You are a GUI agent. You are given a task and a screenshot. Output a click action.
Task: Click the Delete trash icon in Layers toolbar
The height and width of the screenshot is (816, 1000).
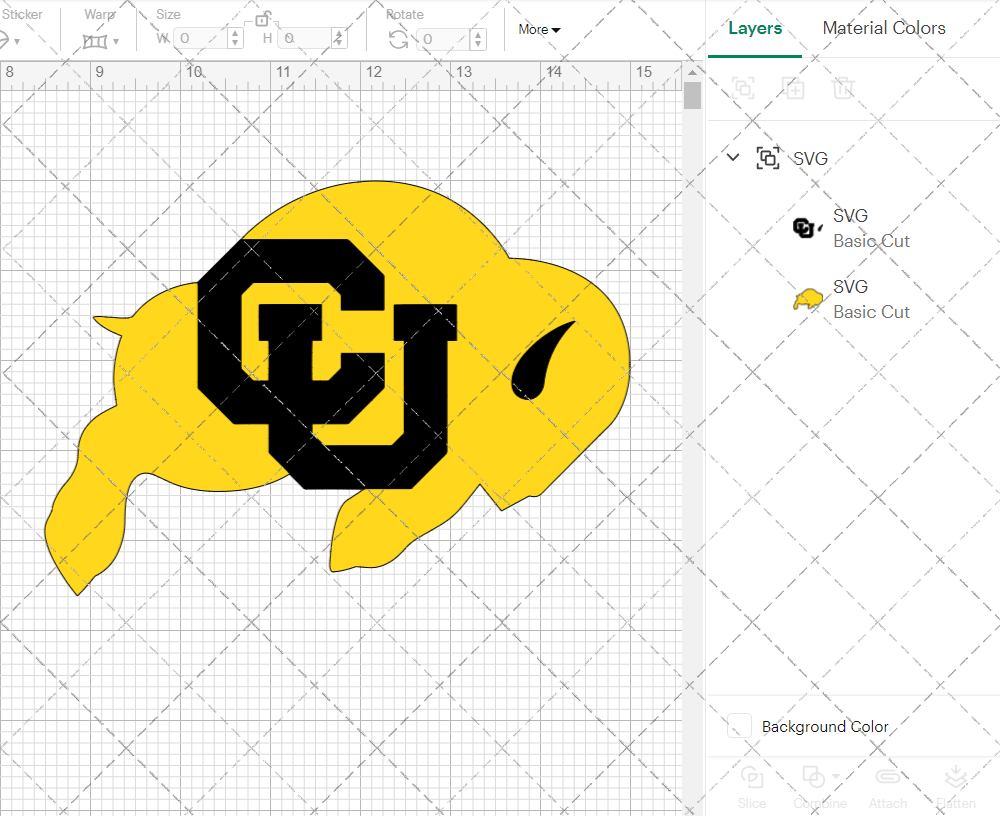(842, 88)
